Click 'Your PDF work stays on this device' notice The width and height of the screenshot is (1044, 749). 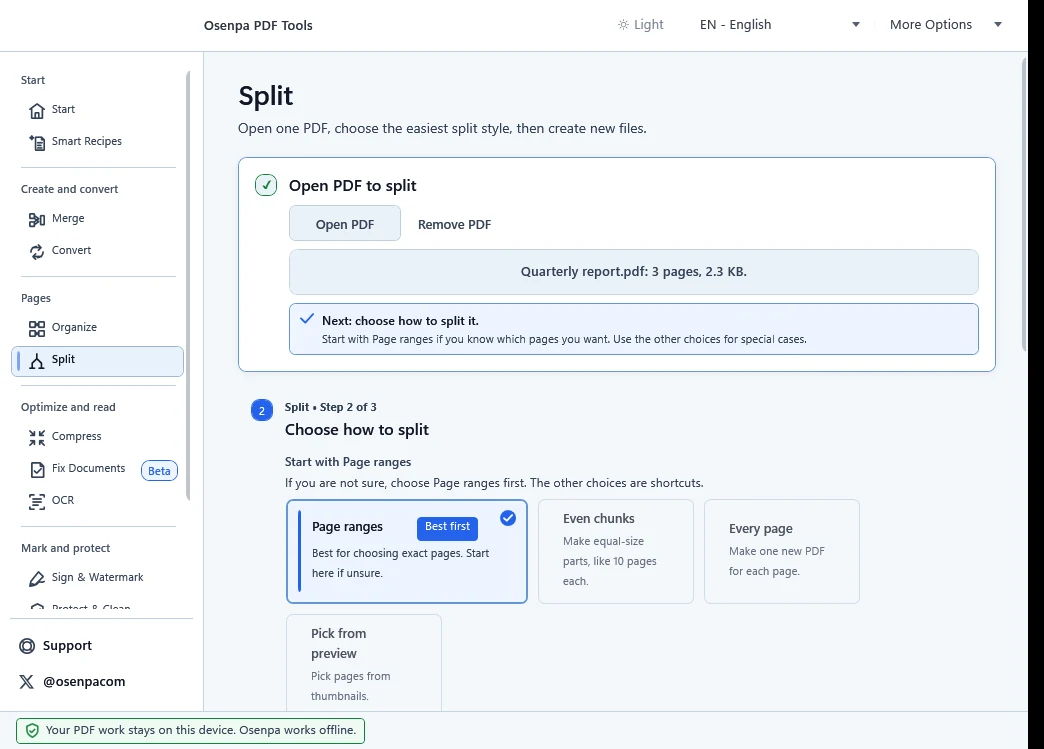point(190,730)
